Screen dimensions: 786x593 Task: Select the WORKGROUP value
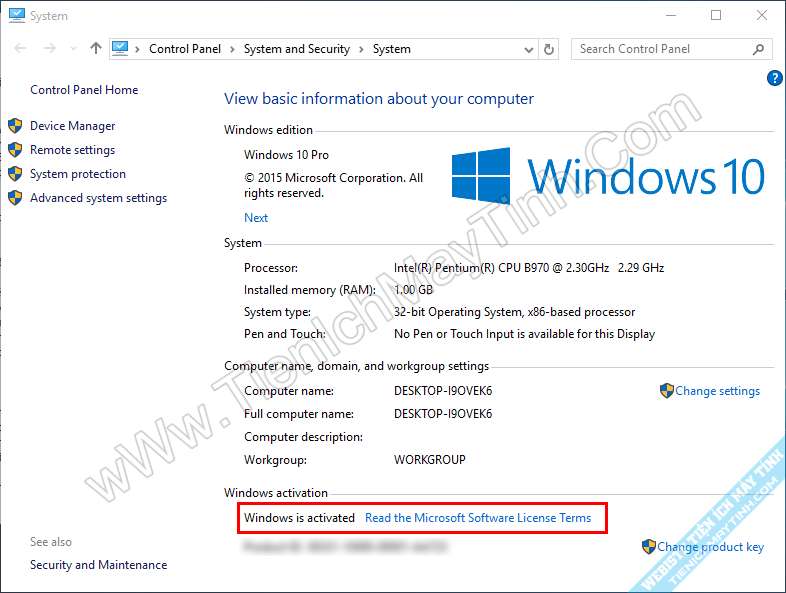(430, 460)
